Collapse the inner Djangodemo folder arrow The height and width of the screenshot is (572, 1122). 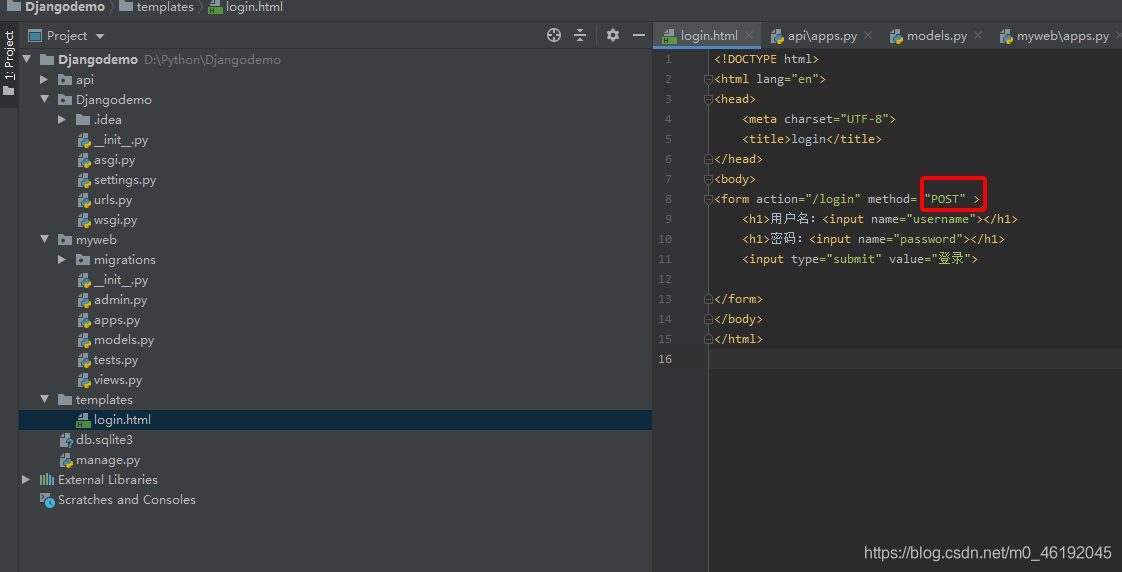coord(44,100)
